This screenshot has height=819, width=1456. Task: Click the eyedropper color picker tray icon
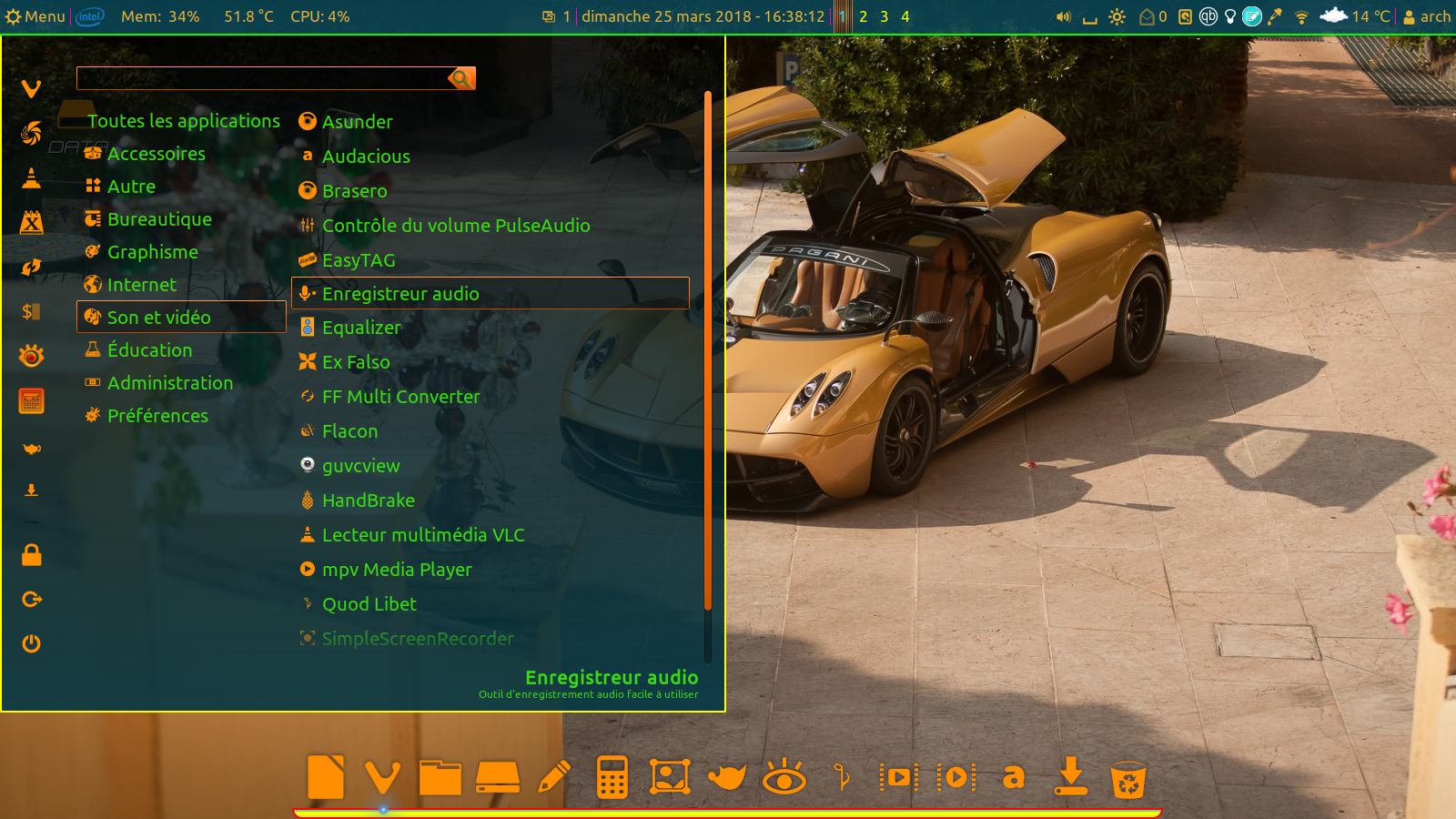1275,16
